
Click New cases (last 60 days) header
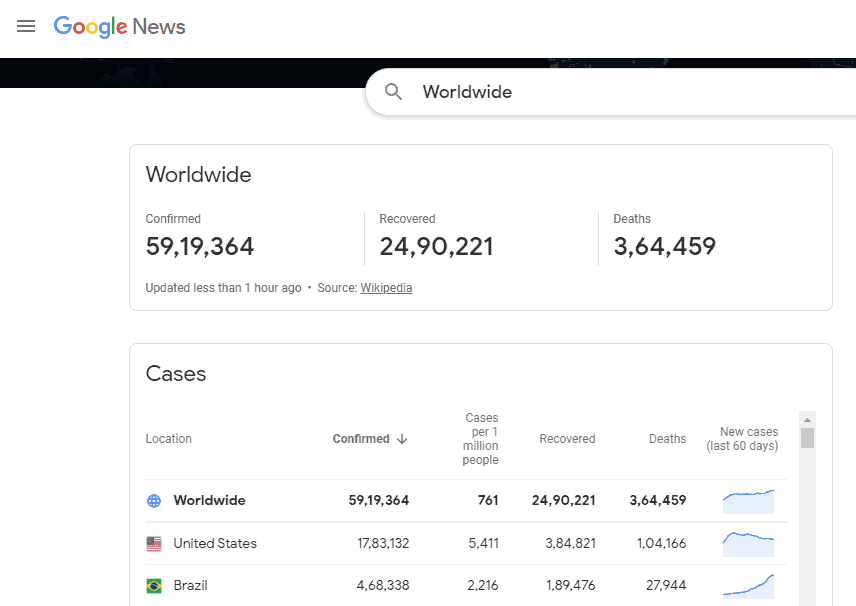click(742, 438)
